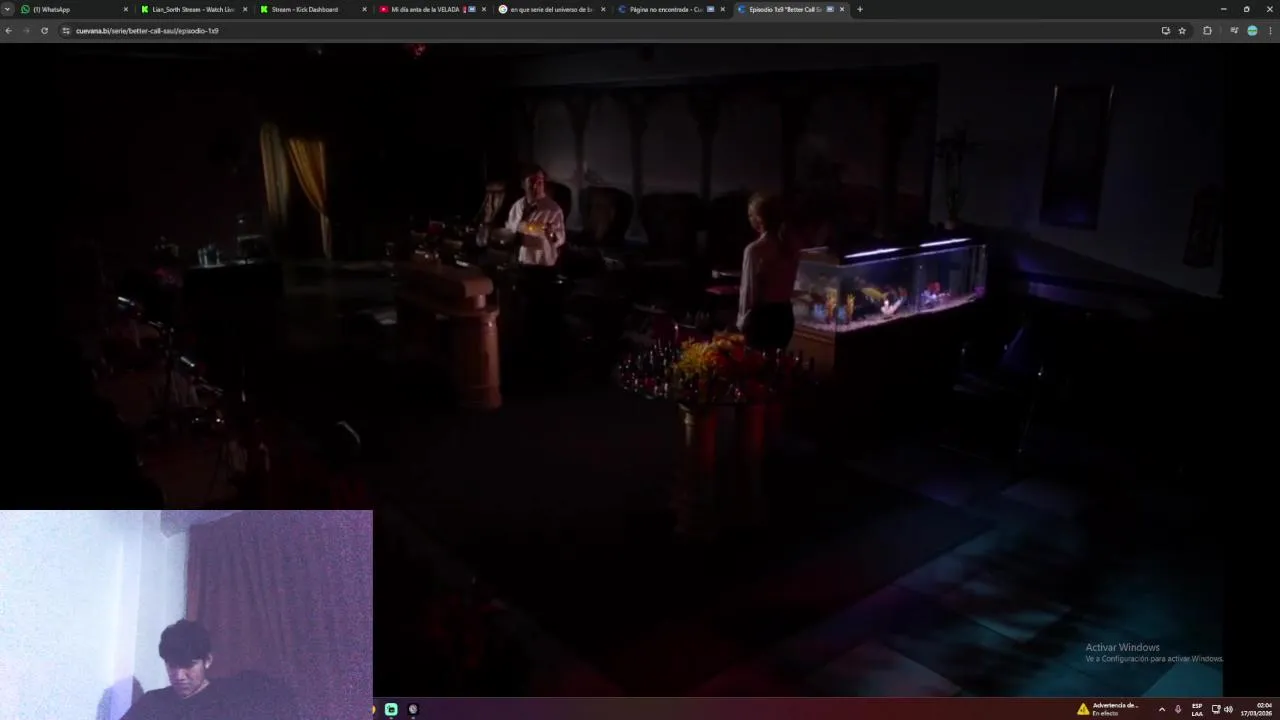
Task: Open the volume speaker icon in tray
Action: 1228,709
